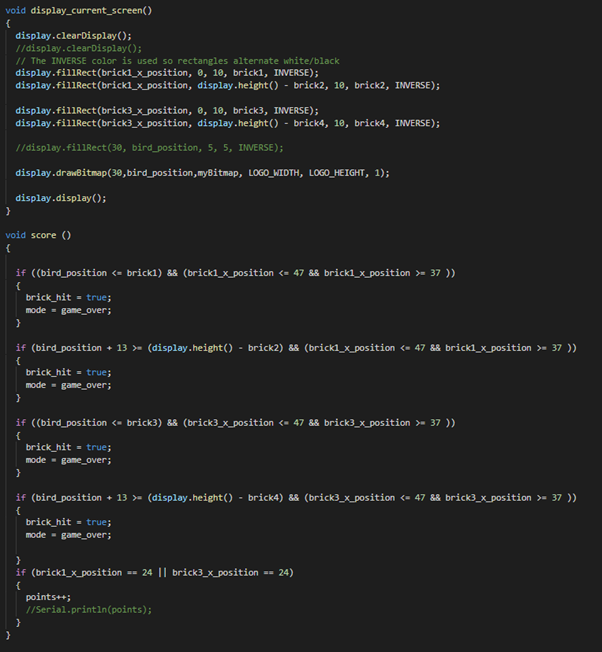Screen dimensions: 602x652
Task: Click the fillRect line ending 'brick4, INVERSE);'
Action: pos(228,123)
